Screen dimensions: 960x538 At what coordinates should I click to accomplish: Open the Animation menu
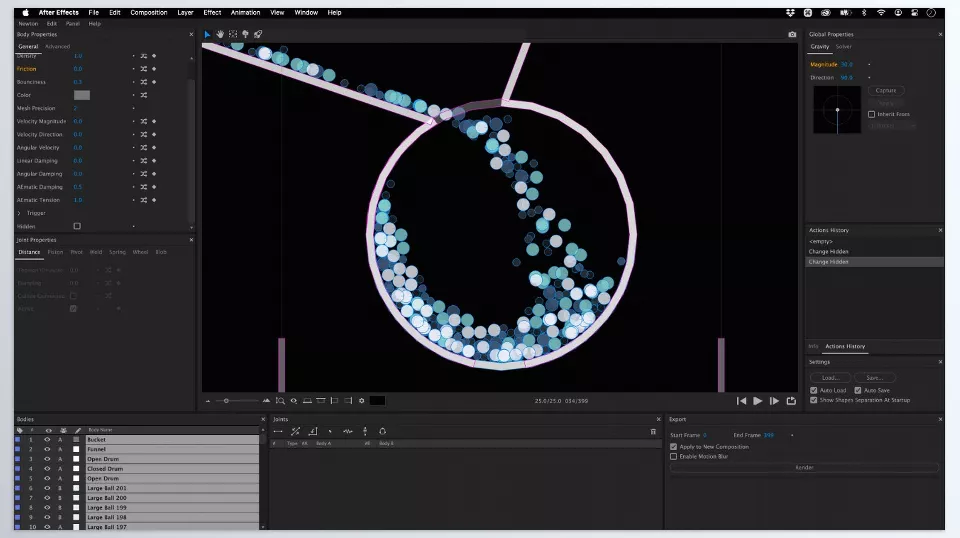246,12
